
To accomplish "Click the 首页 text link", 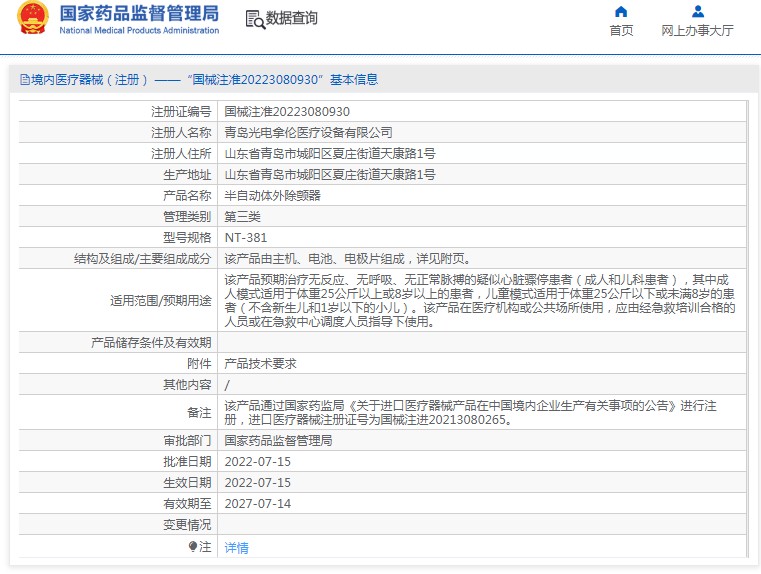I will click(x=621, y=31).
